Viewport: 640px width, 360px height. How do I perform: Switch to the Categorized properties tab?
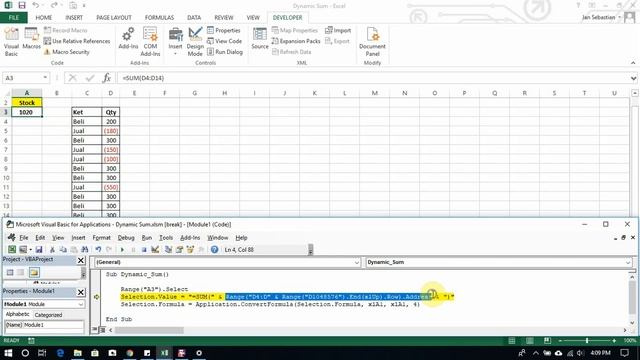pyautogui.click(x=48, y=315)
